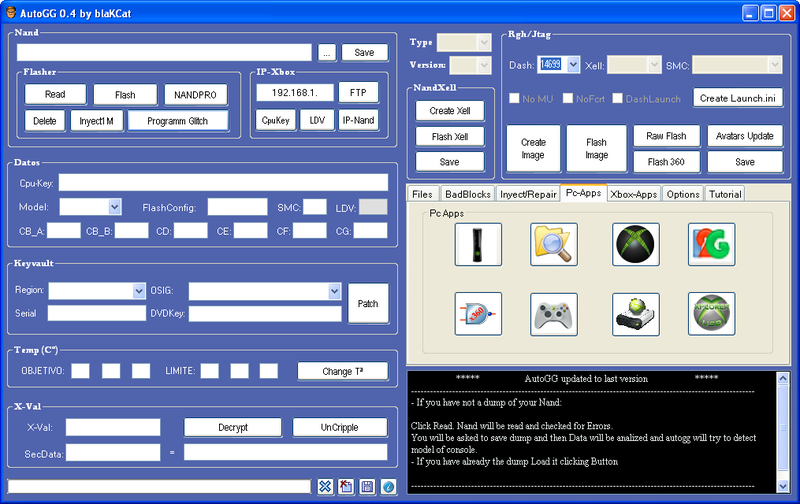Click the Programm Glitch button
Viewport: 800px width, 504px height.
pyautogui.click(x=178, y=121)
